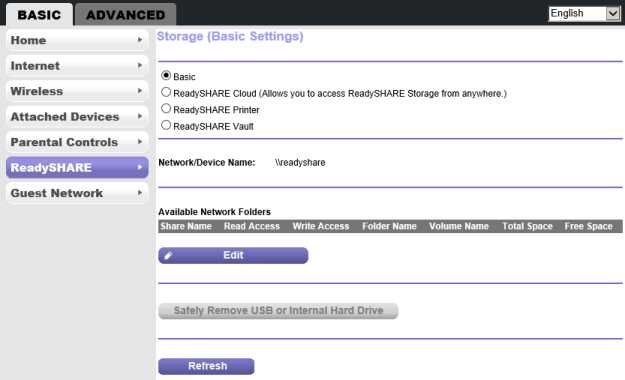
Task: Open the Internet menu item
Action: [x=77, y=66]
